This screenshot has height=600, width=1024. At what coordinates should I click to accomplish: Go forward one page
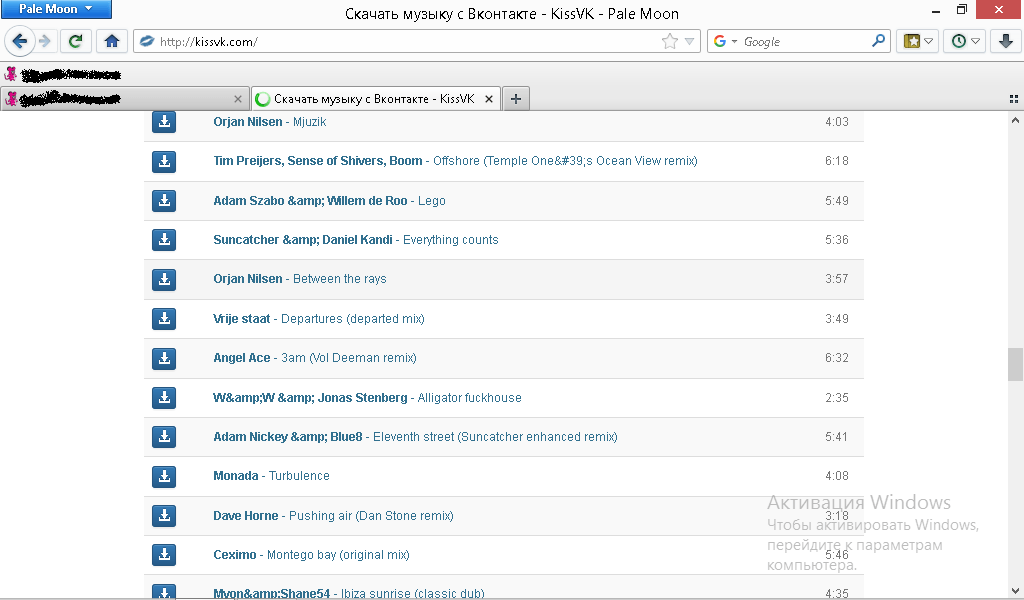click(44, 41)
